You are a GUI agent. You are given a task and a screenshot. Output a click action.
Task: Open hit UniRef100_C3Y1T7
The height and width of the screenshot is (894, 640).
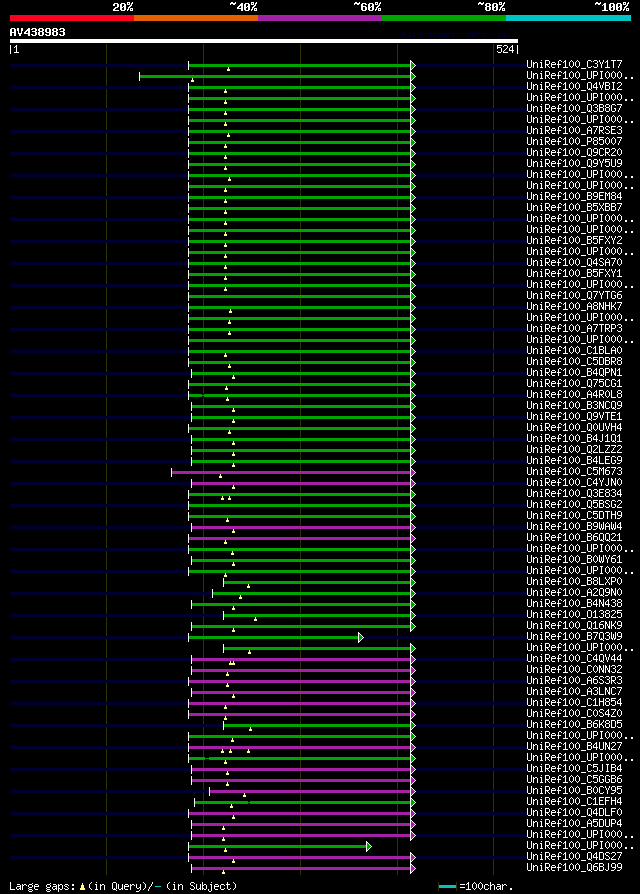point(574,64)
